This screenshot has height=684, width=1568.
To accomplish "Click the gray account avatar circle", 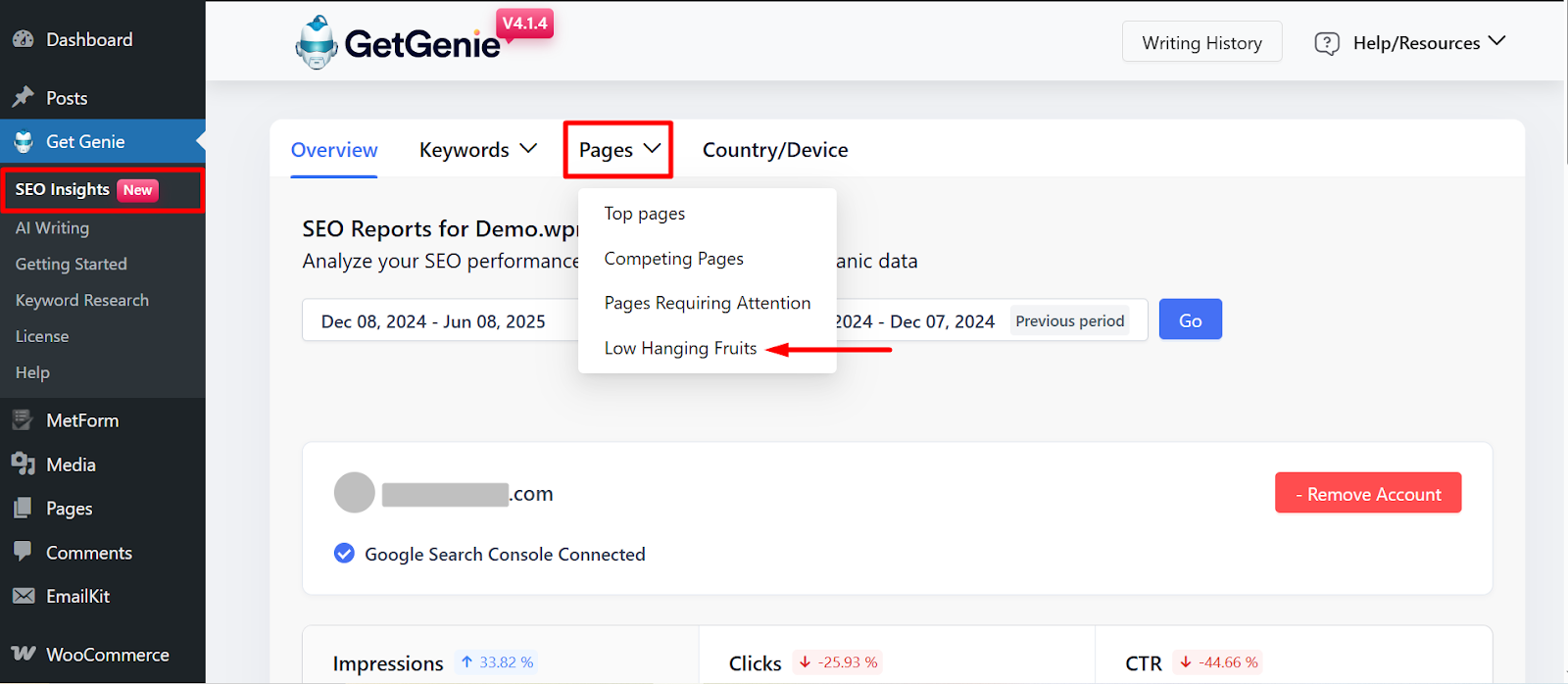I will (355, 493).
